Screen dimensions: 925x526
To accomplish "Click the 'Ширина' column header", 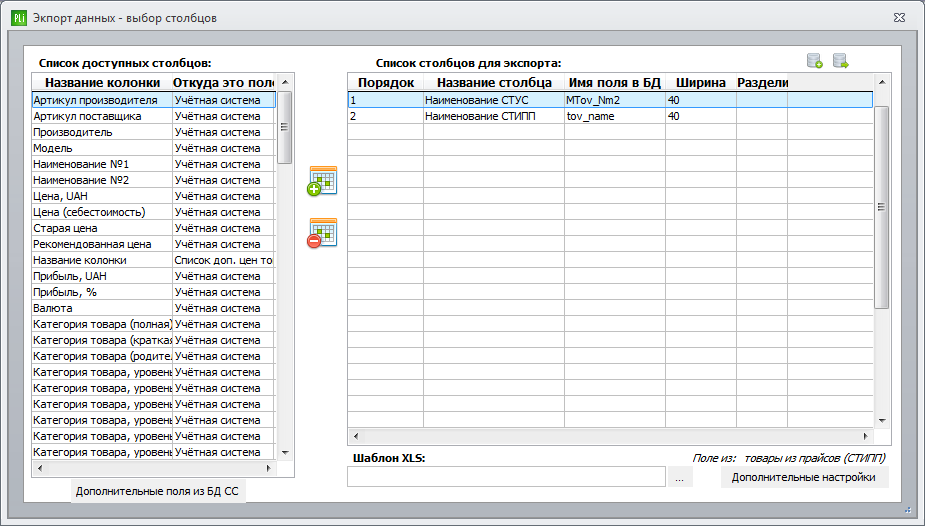I will (701, 83).
